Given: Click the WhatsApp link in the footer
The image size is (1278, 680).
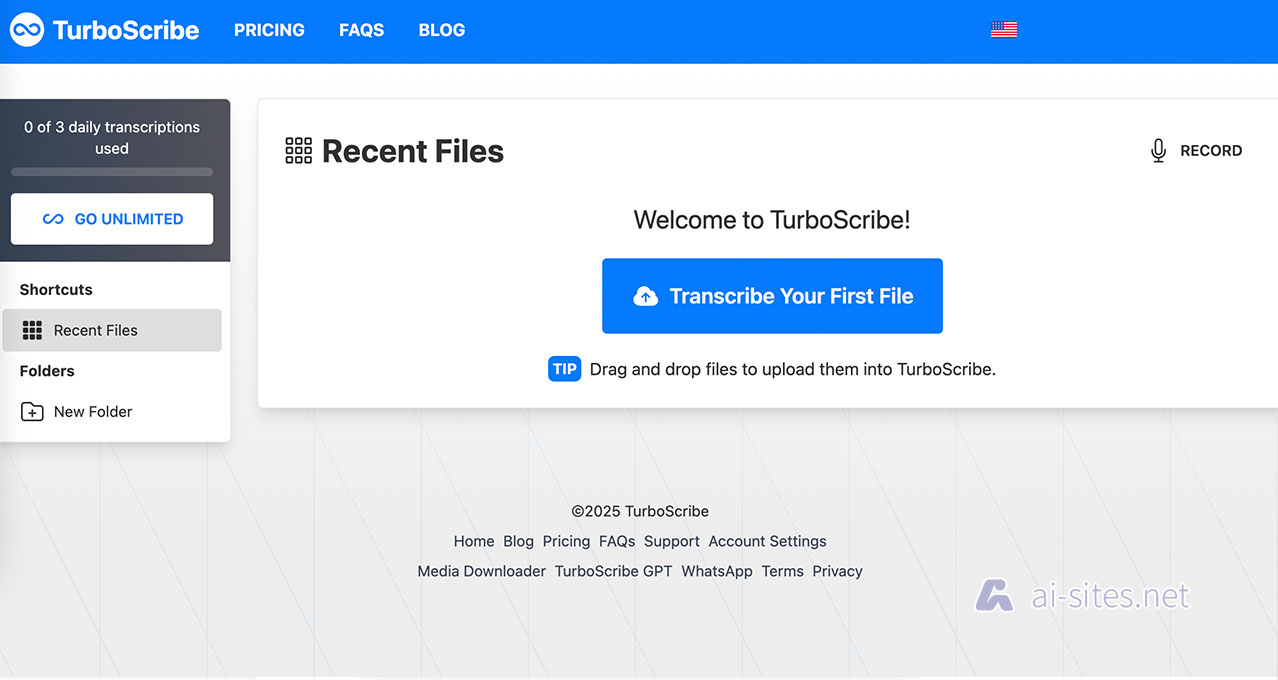Looking at the screenshot, I should (x=717, y=571).
